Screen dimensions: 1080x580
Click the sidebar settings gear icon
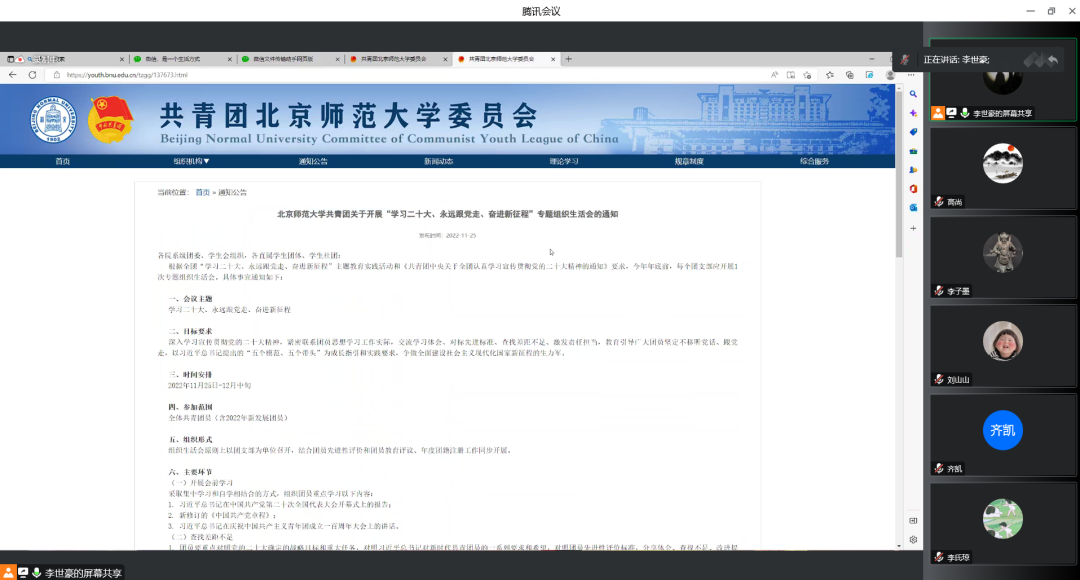(913, 539)
